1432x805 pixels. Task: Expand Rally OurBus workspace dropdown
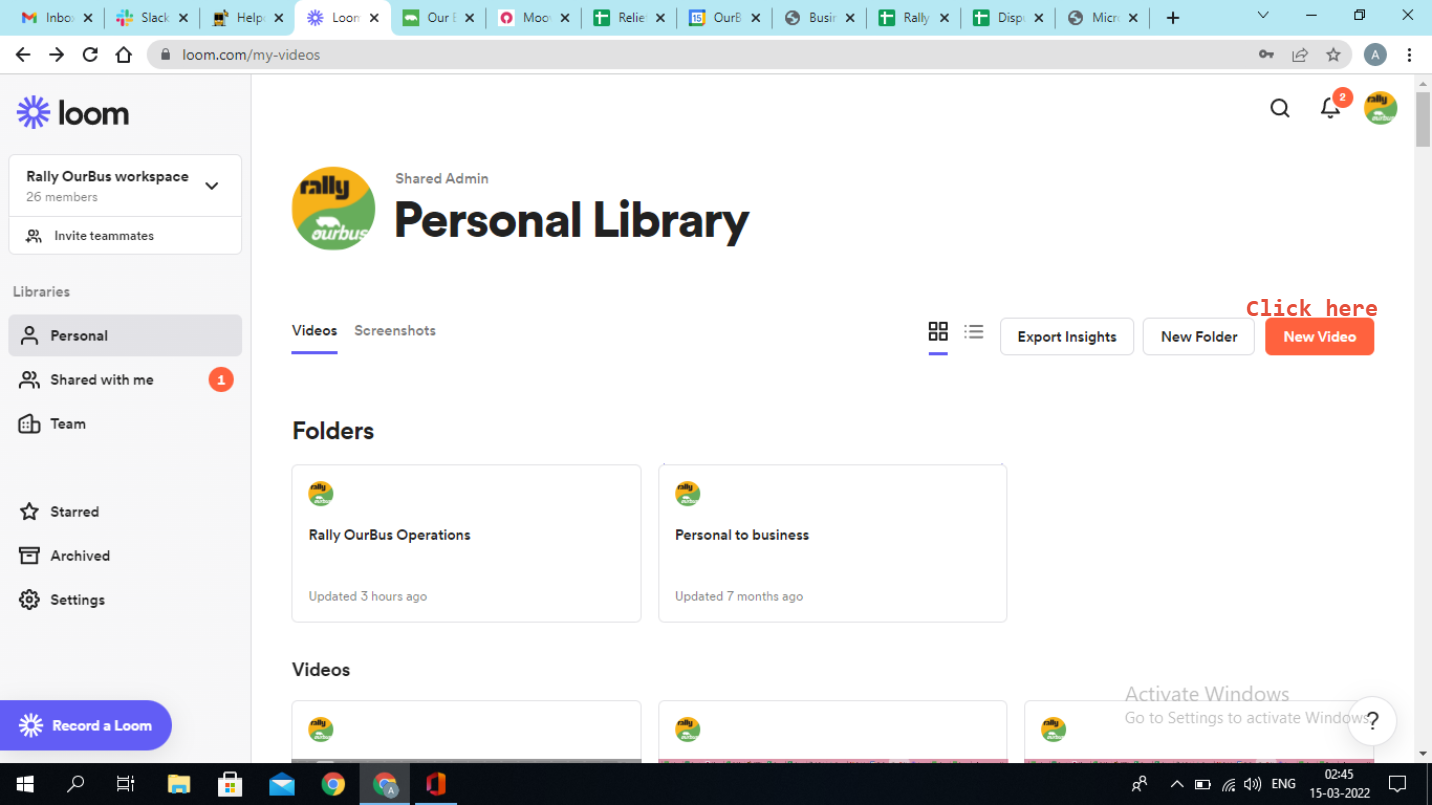(211, 186)
